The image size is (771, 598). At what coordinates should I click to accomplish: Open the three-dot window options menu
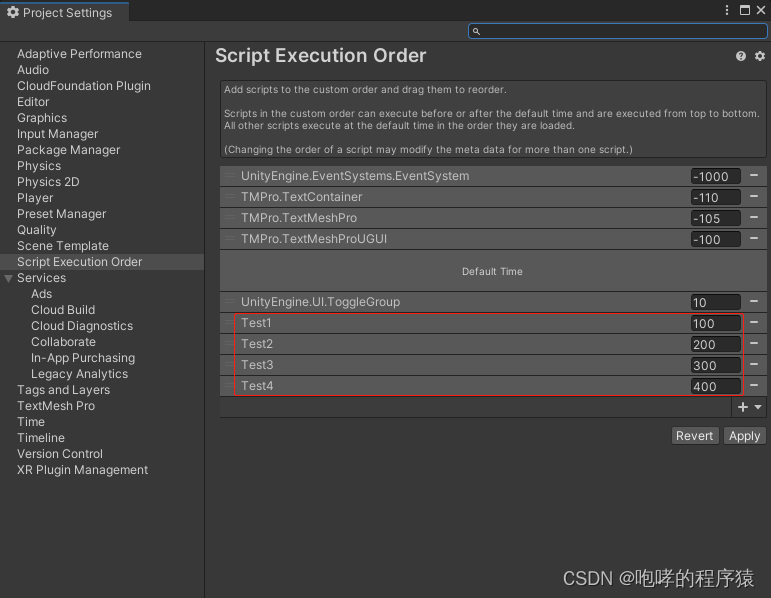727,10
